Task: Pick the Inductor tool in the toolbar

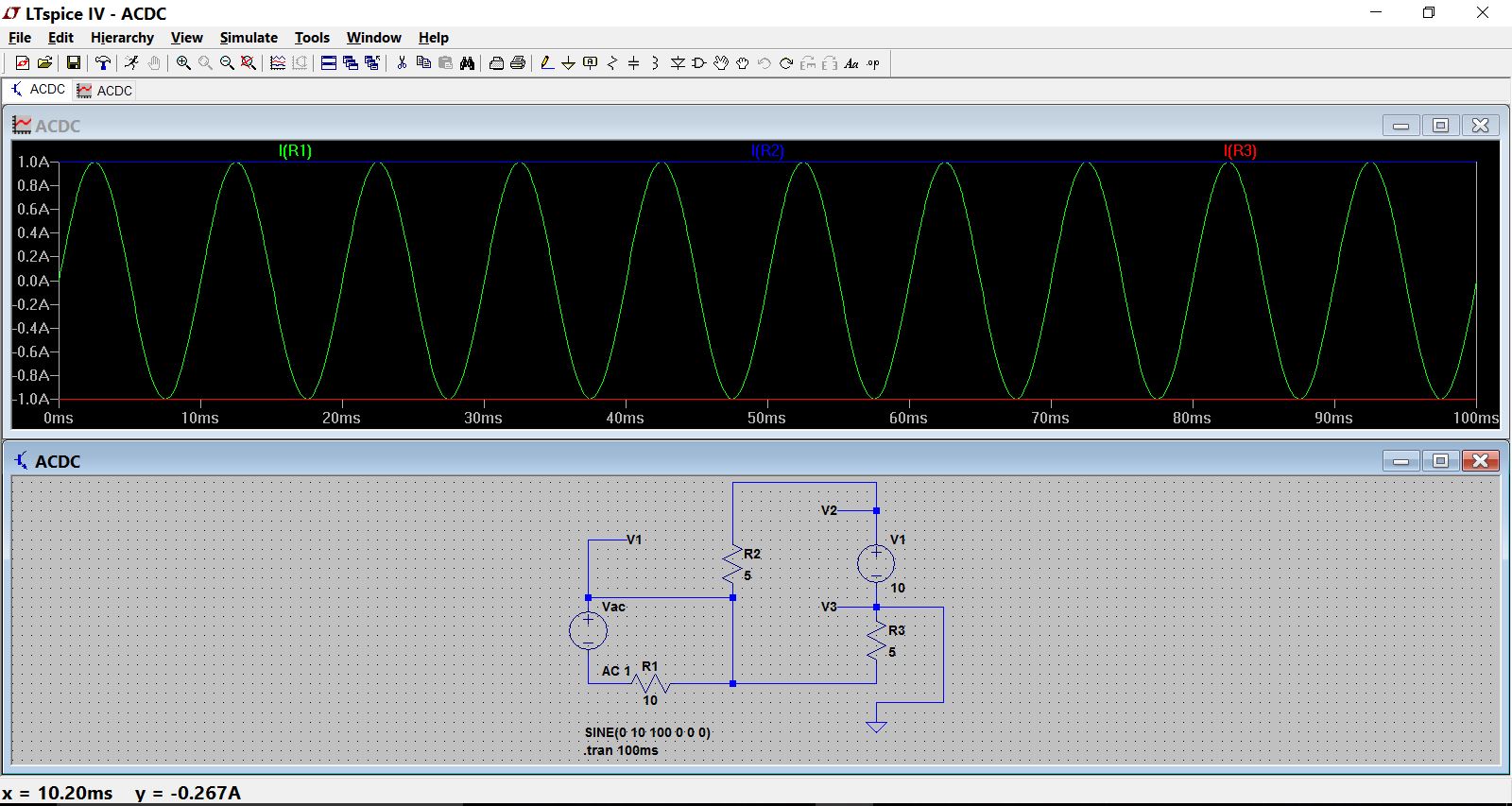Action: pyautogui.click(x=655, y=63)
